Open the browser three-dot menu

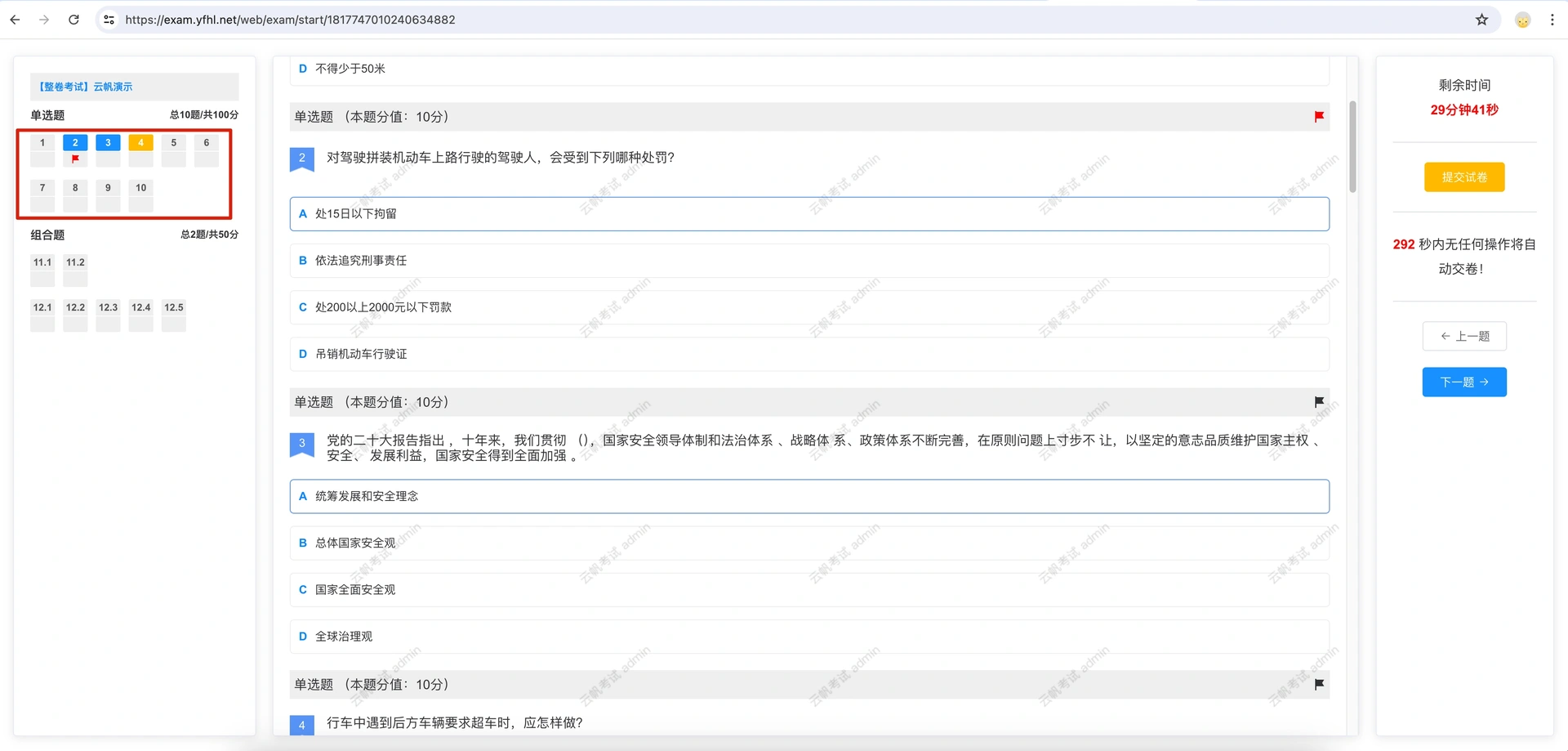[x=1552, y=20]
